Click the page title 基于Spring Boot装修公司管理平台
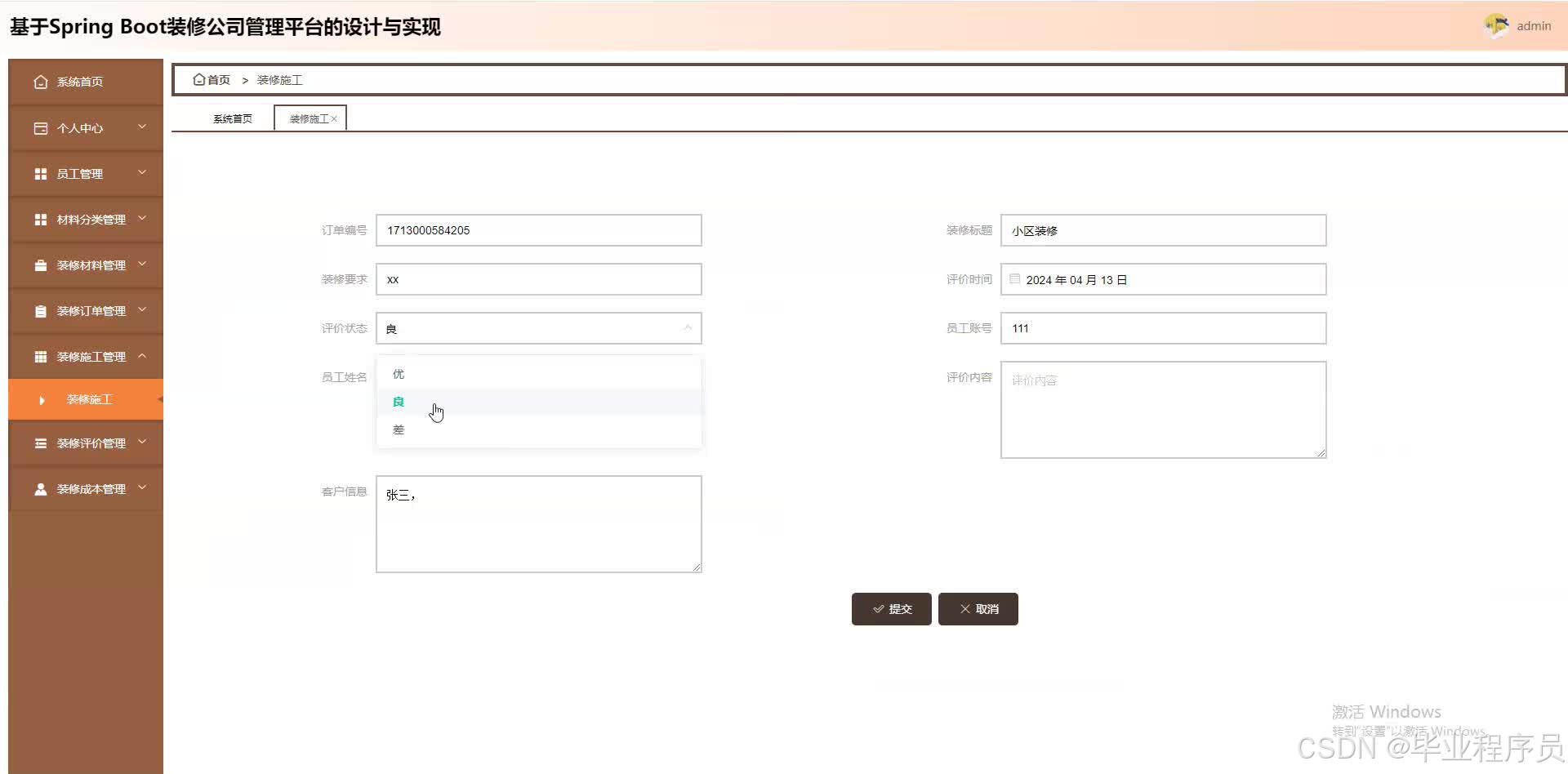Screen dimensions: 1568x774 click(225, 27)
